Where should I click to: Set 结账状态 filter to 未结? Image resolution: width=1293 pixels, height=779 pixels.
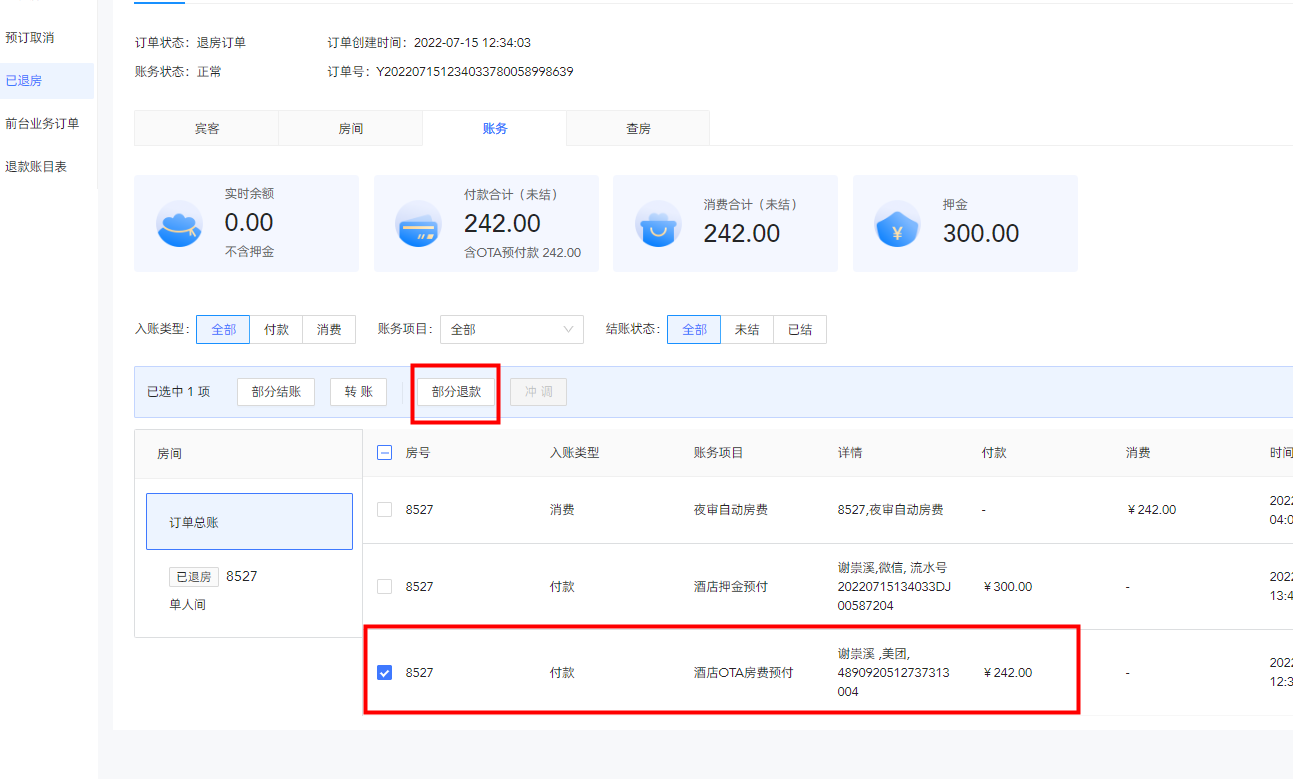coord(747,329)
